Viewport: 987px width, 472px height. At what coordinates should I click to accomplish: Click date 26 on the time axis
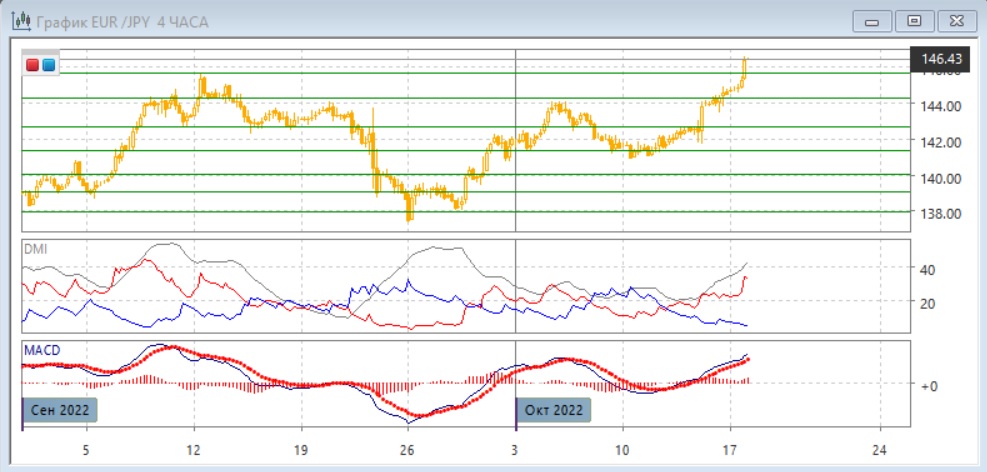tap(406, 448)
